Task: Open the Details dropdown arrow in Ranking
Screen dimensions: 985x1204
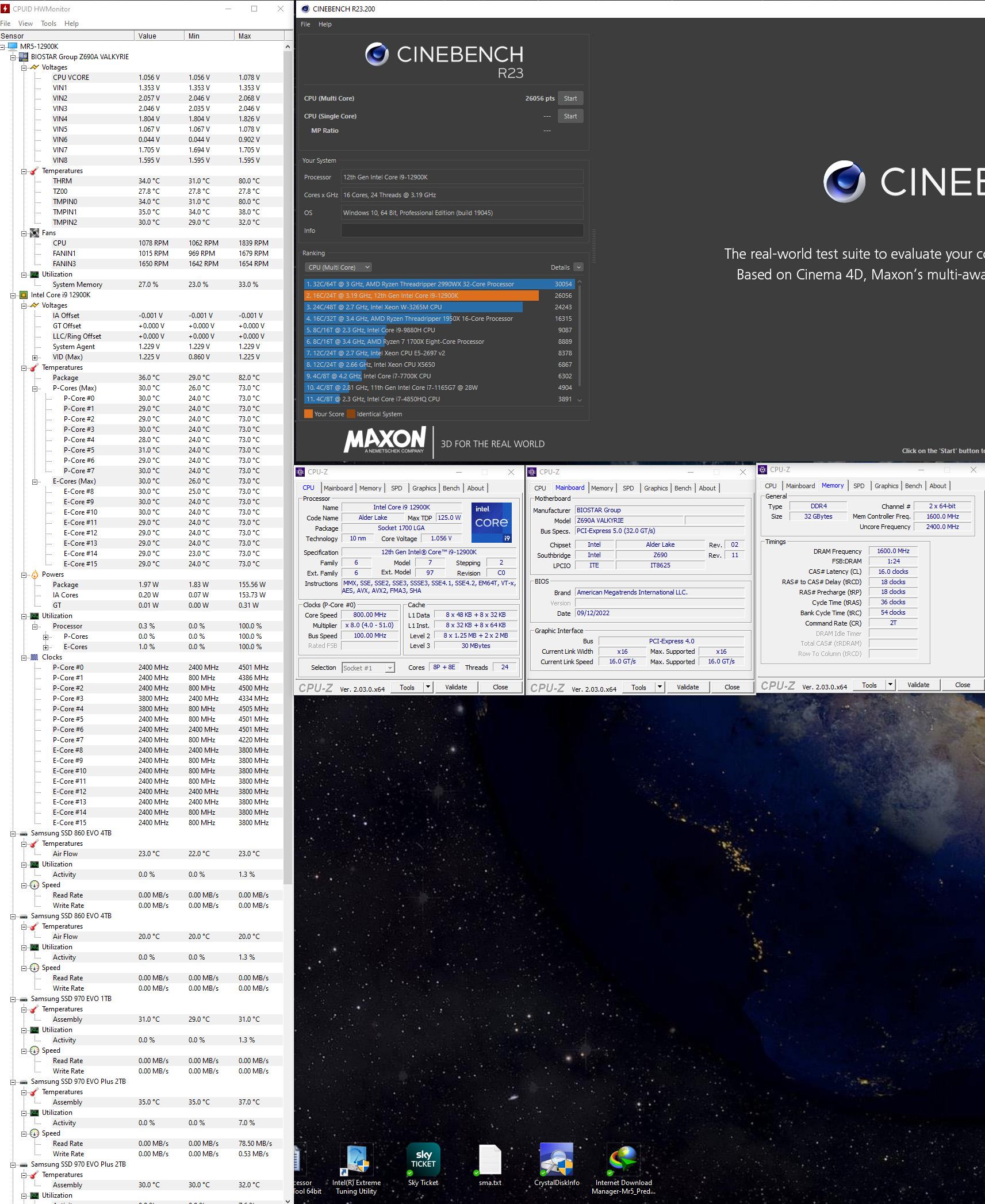Action: tap(578, 267)
